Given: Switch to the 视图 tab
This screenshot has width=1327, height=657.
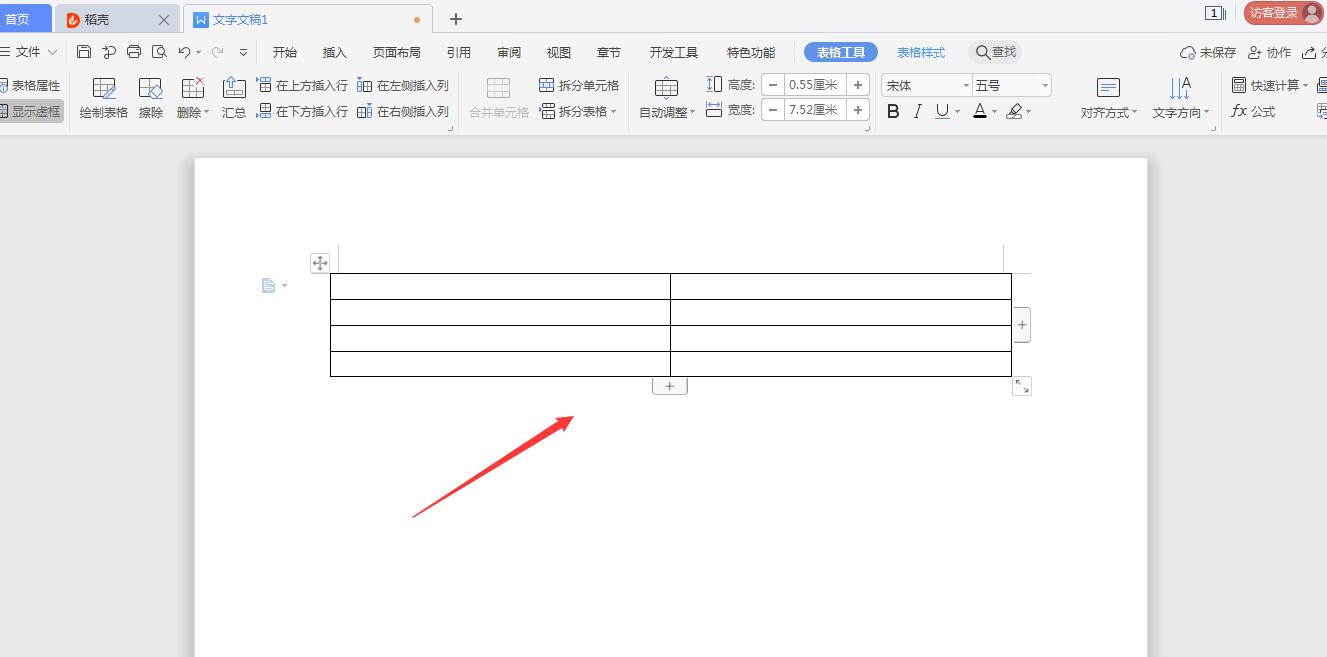Looking at the screenshot, I should point(559,52).
